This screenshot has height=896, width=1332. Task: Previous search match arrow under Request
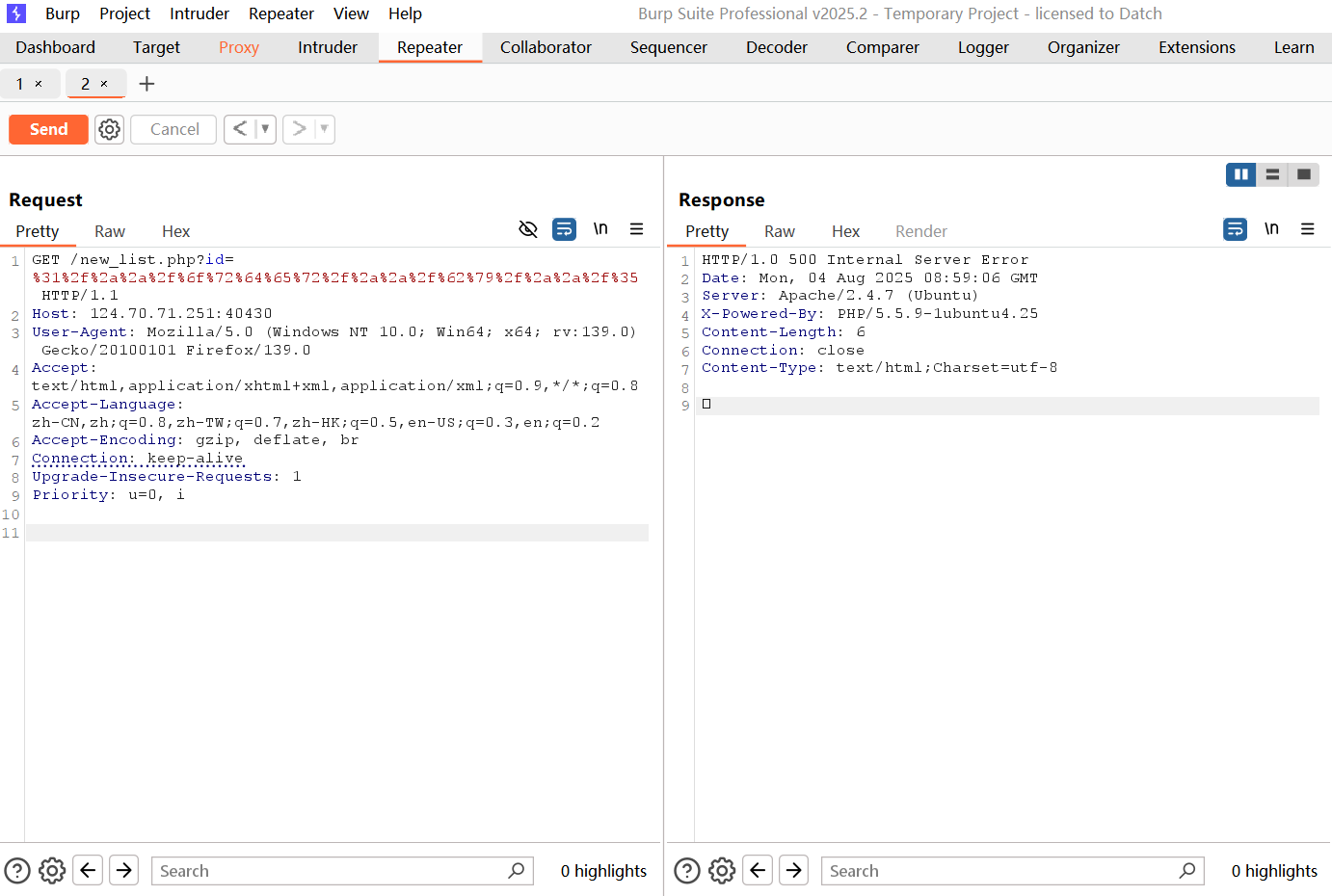(x=88, y=871)
